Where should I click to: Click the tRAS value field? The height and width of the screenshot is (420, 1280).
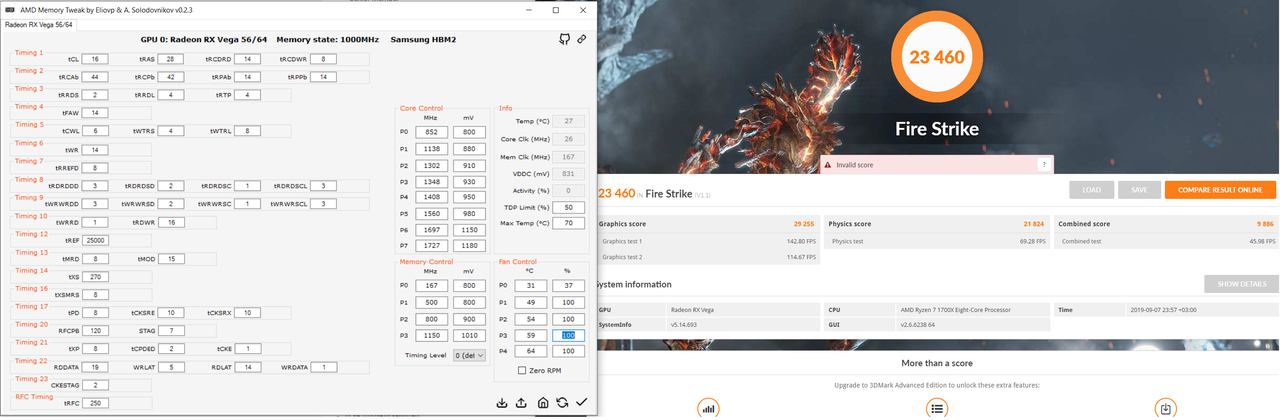point(172,59)
